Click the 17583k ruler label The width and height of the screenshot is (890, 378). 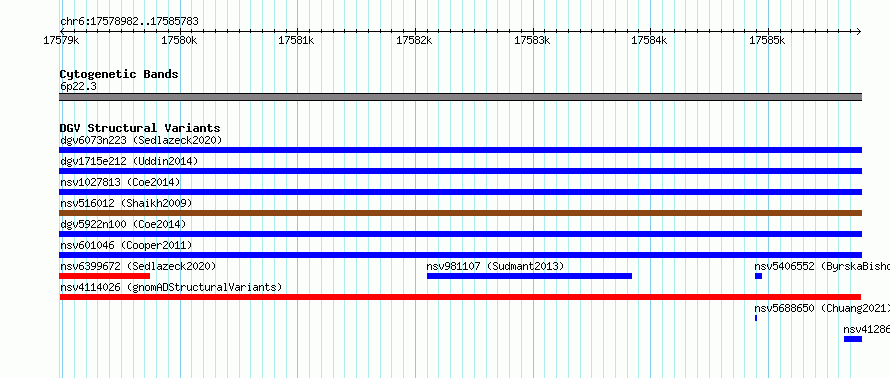pyautogui.click(x=532, y=40)
